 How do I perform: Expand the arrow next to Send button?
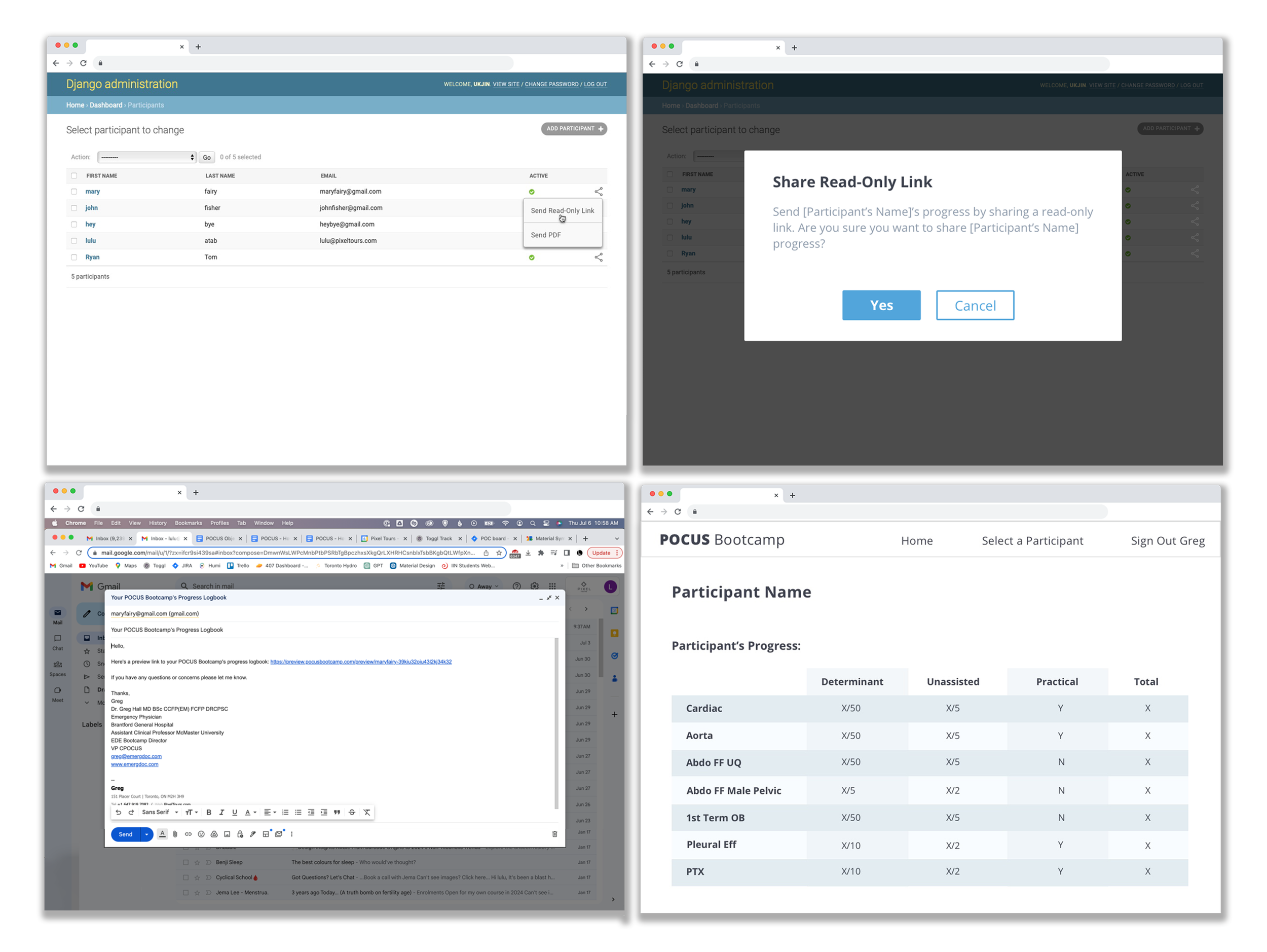(146, 834)
